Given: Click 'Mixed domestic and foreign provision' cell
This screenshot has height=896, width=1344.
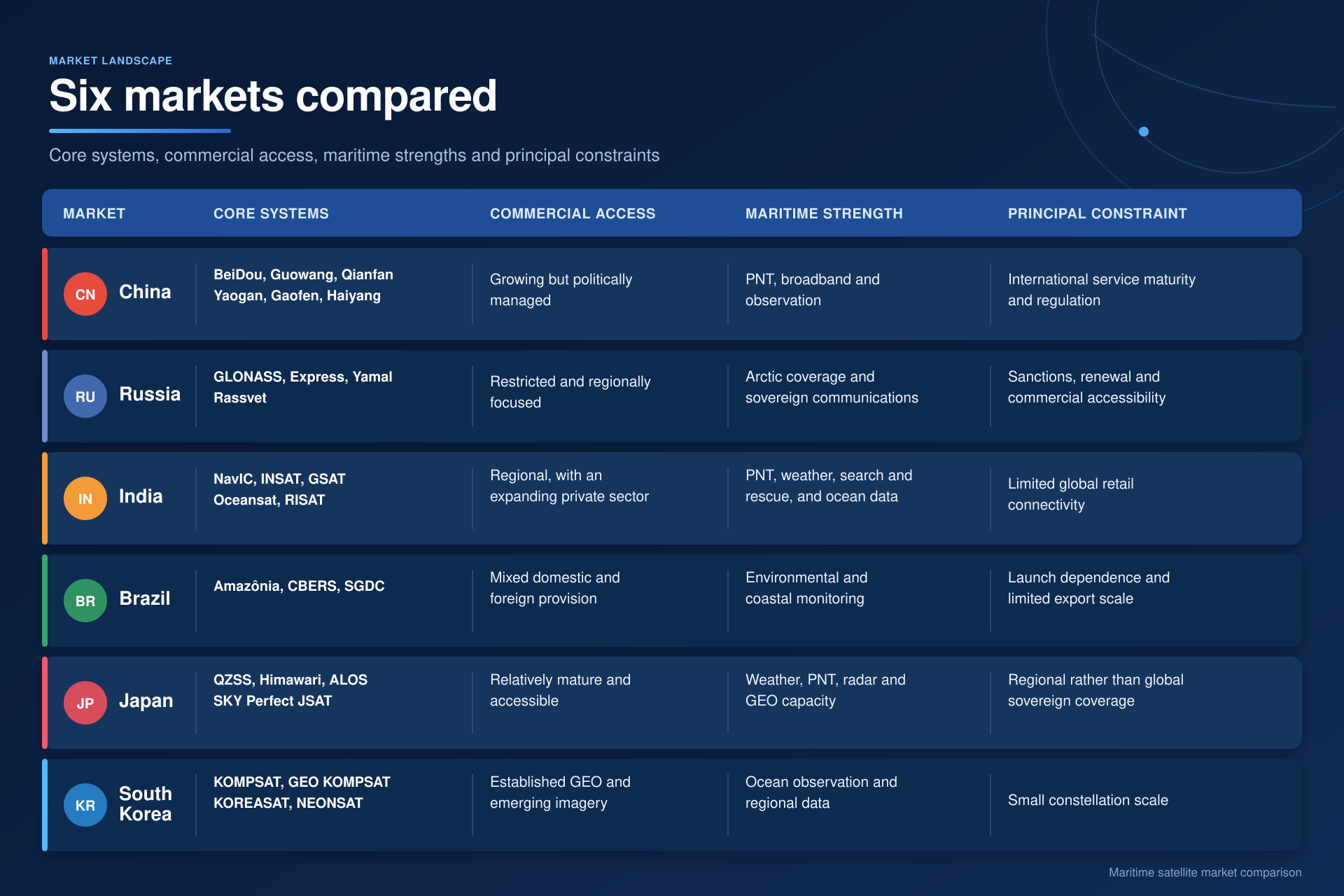Looking at the screenshot, I should click(x=555, y=588).
